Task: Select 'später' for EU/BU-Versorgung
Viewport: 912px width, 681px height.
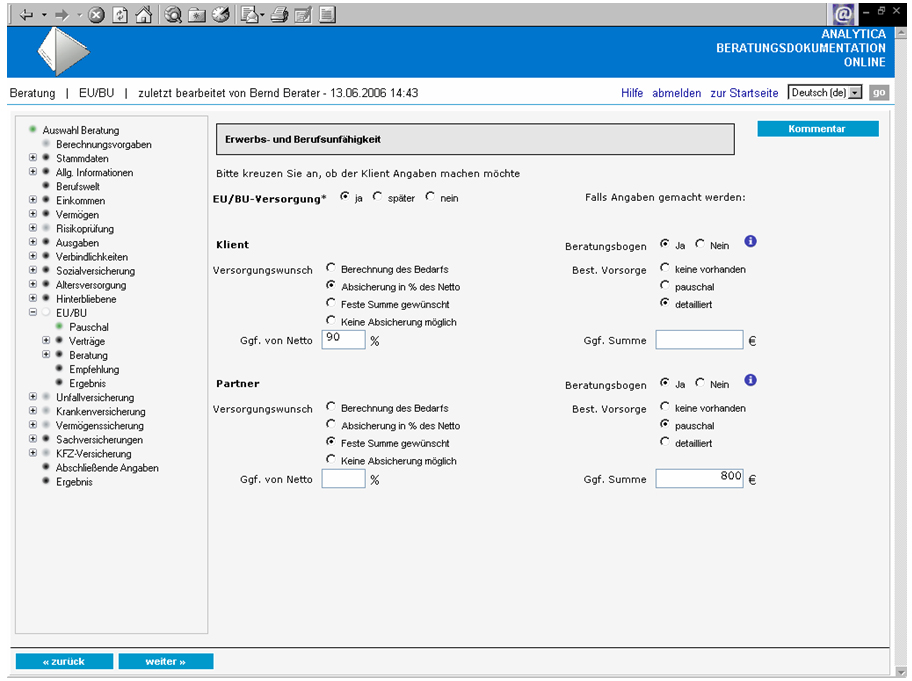Action: pos(378,197)
